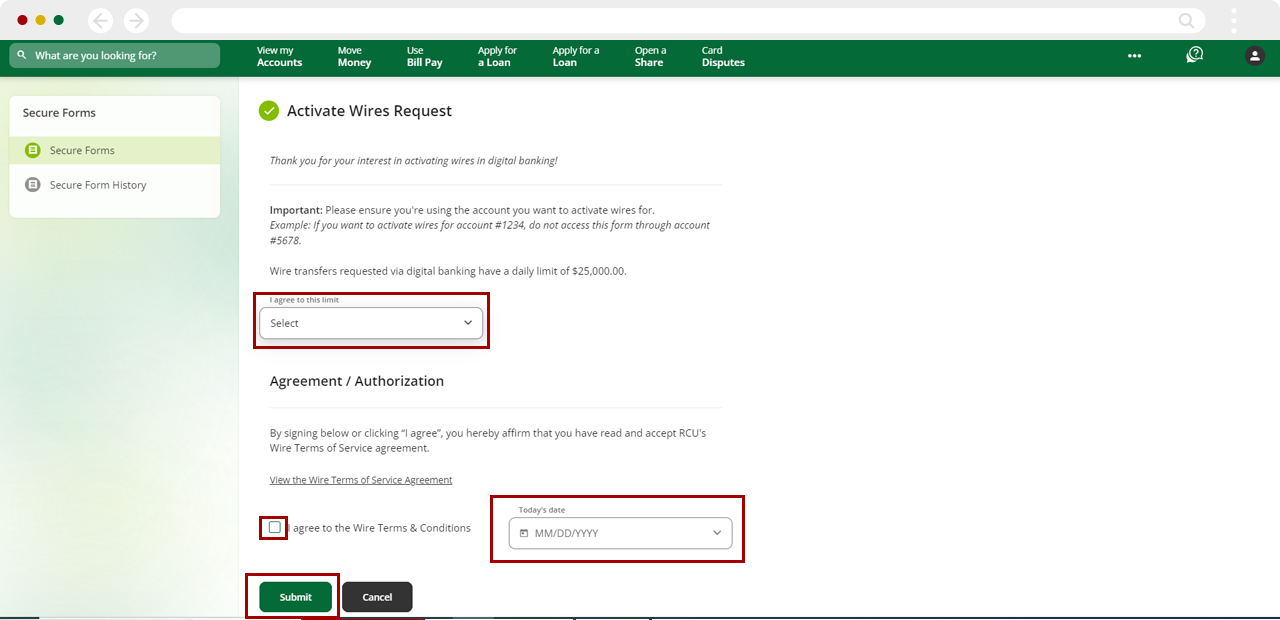1280x620 pixels.
Task: Open Card Disputes menu
Action: 723,56
